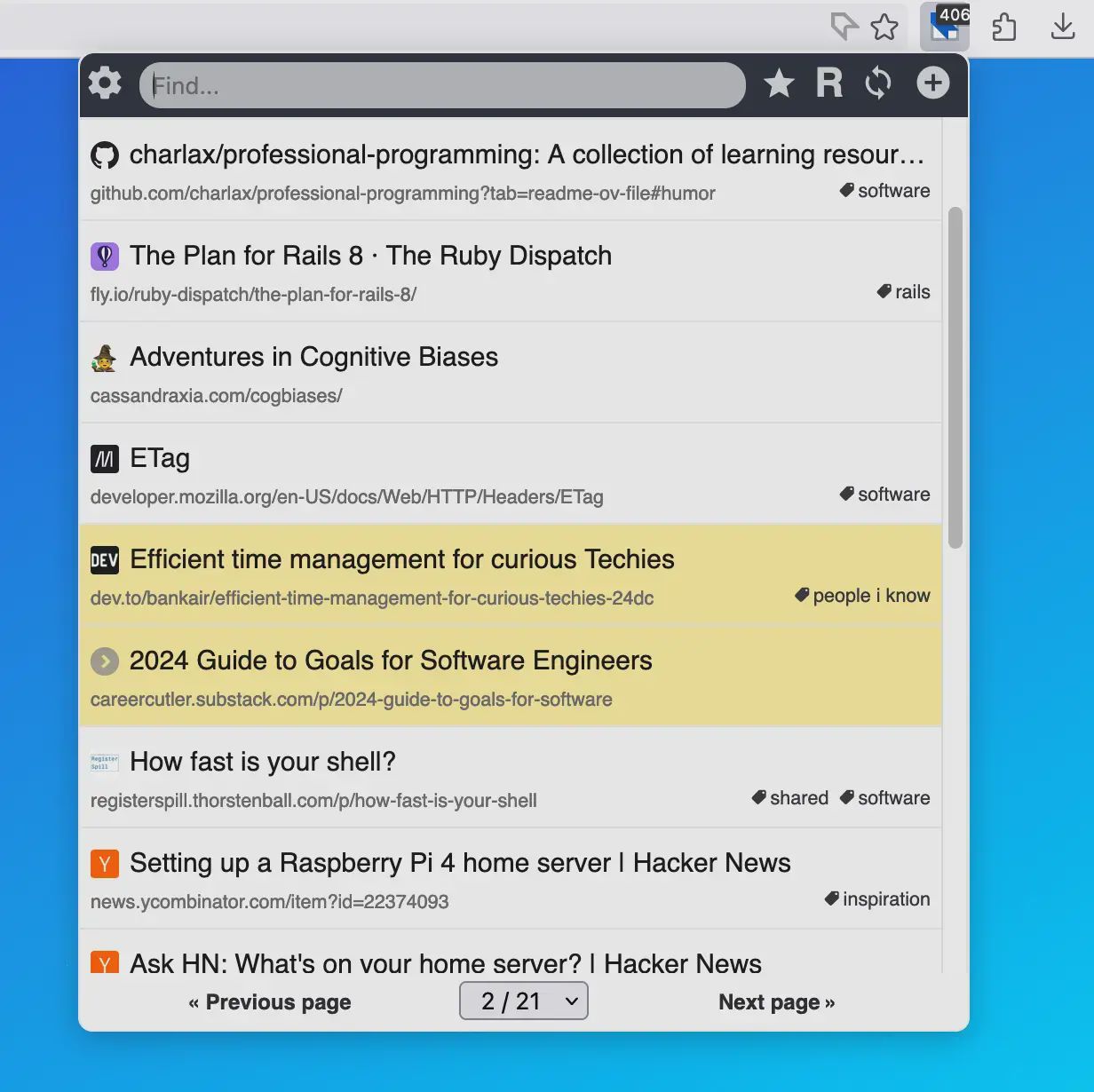Viewport: 1094px width, 1092px height.
Task: Open the page selector dropdown 2 / 21
Action: 524,1001
